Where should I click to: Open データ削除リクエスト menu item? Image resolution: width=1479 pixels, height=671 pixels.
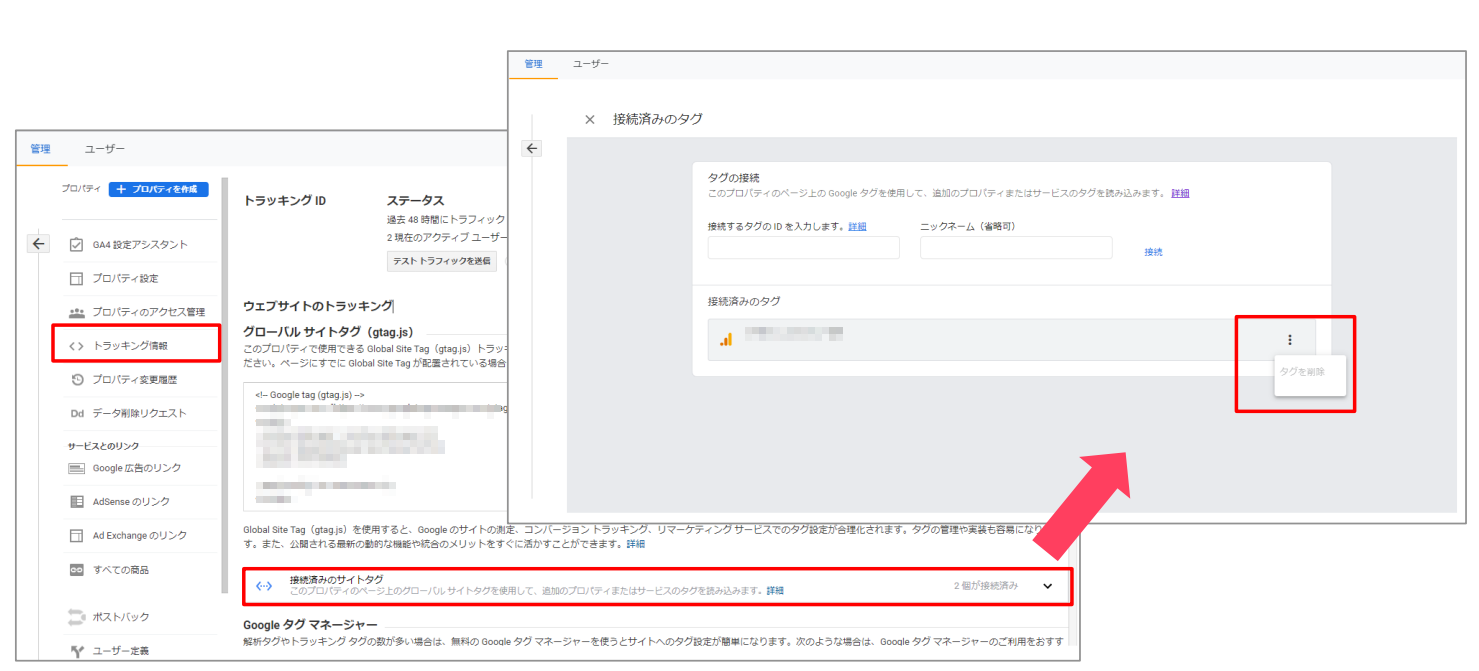pos(140,414)
